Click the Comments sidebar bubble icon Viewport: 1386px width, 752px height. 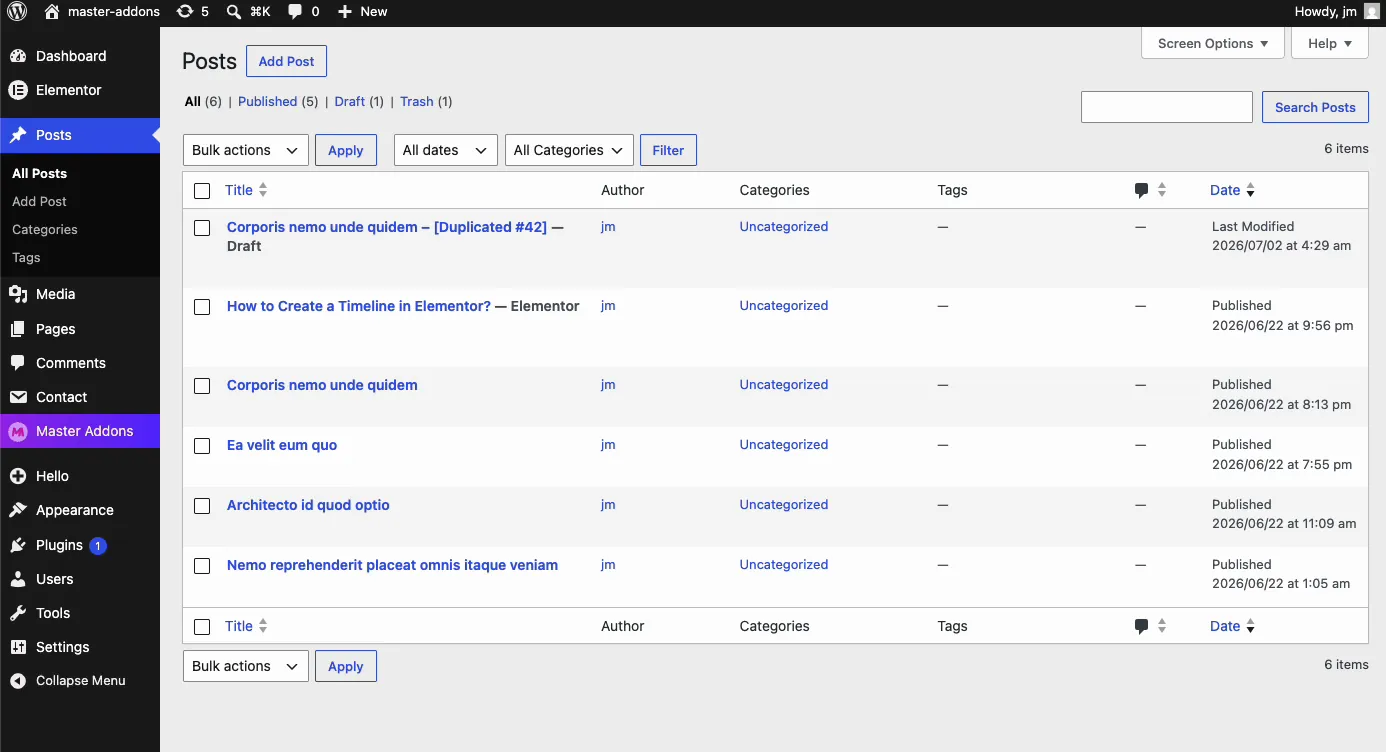pyautogui.click(x=18, y=363)
